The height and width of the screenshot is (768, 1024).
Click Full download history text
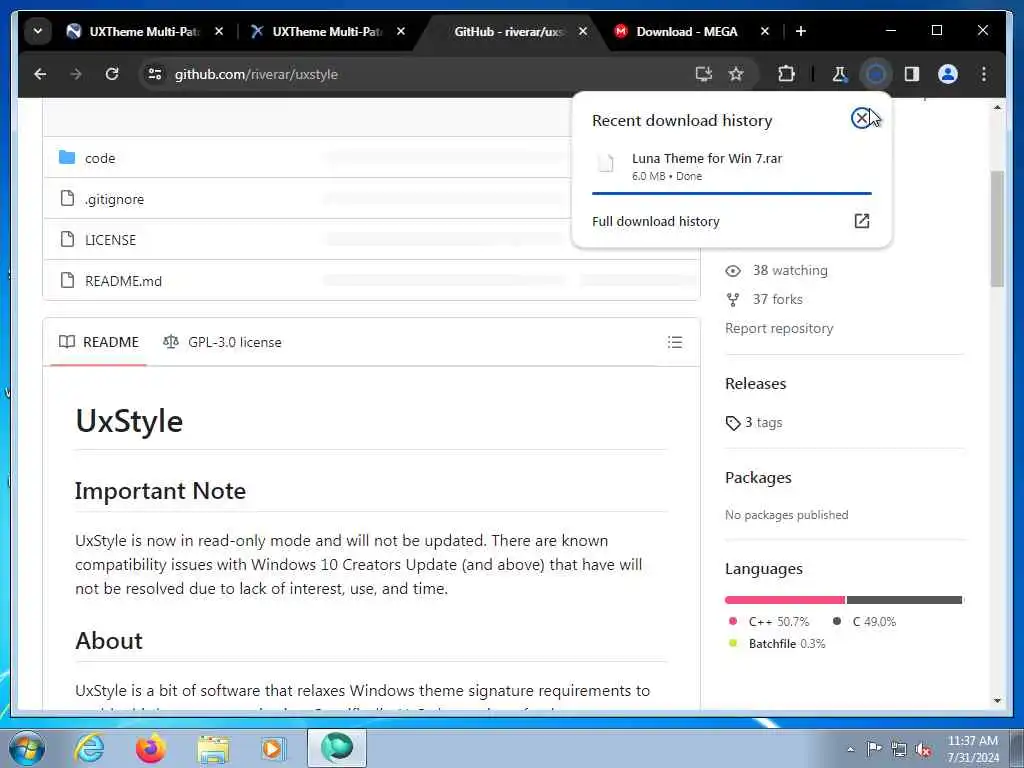pos(656,221)
